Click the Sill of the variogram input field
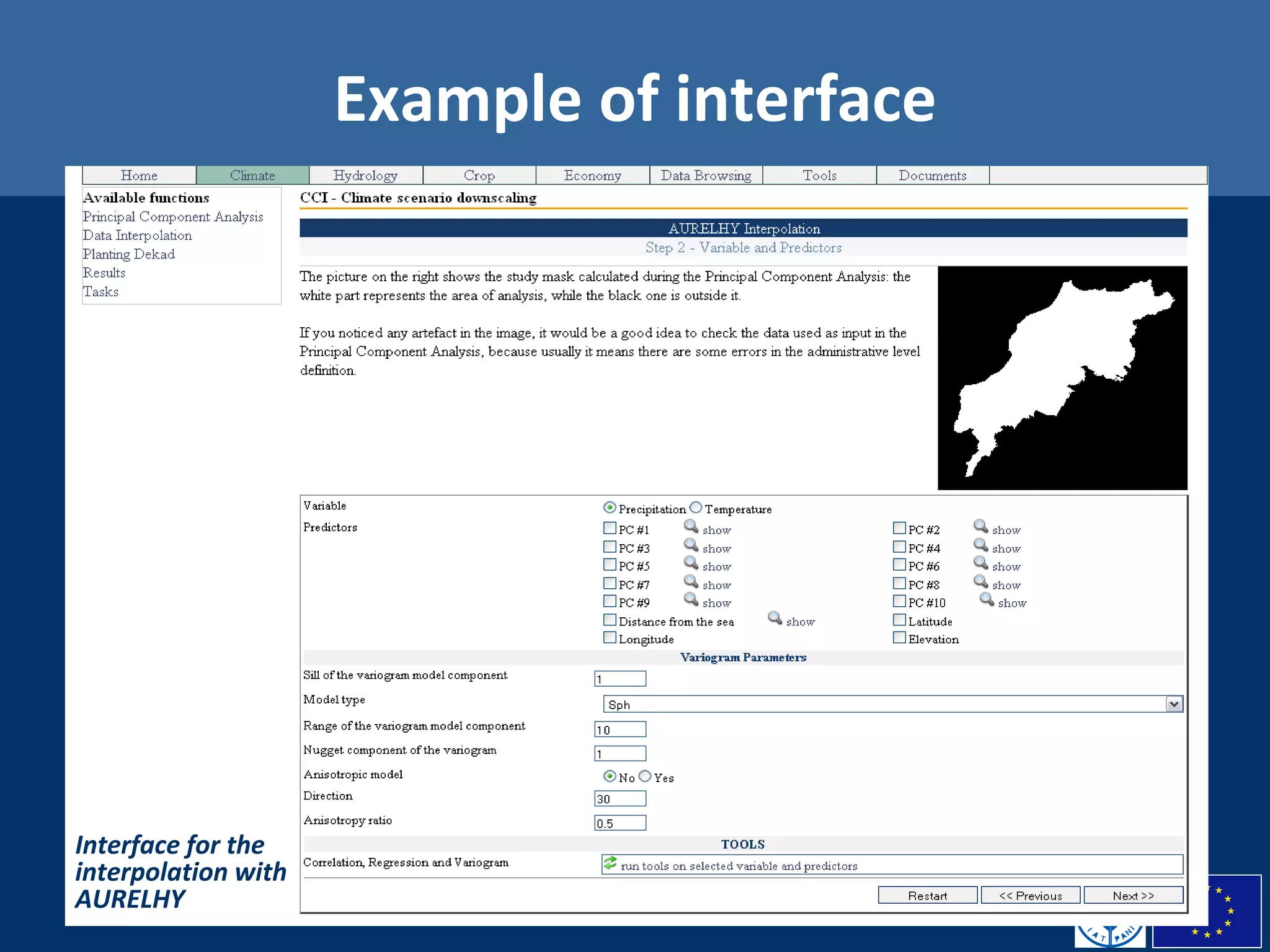This screenshot has height=952, width=1270. (x=620, y=679)
